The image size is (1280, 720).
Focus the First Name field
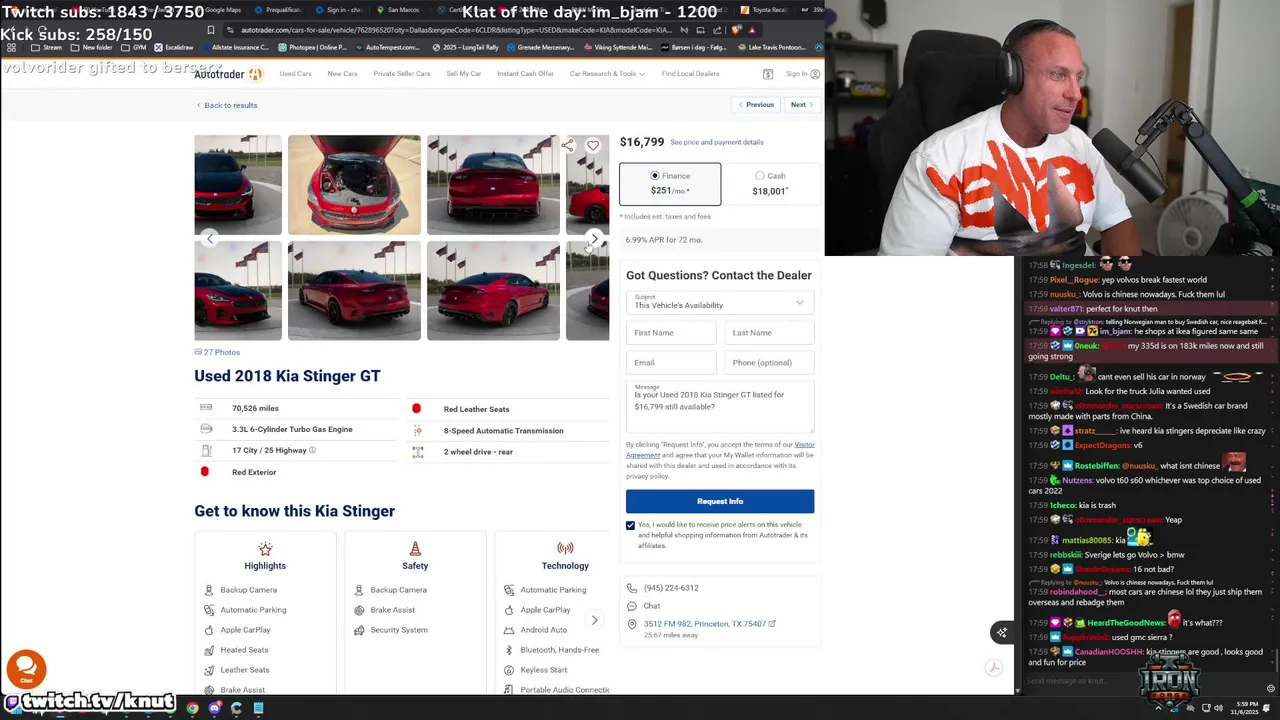pos(671,333)
